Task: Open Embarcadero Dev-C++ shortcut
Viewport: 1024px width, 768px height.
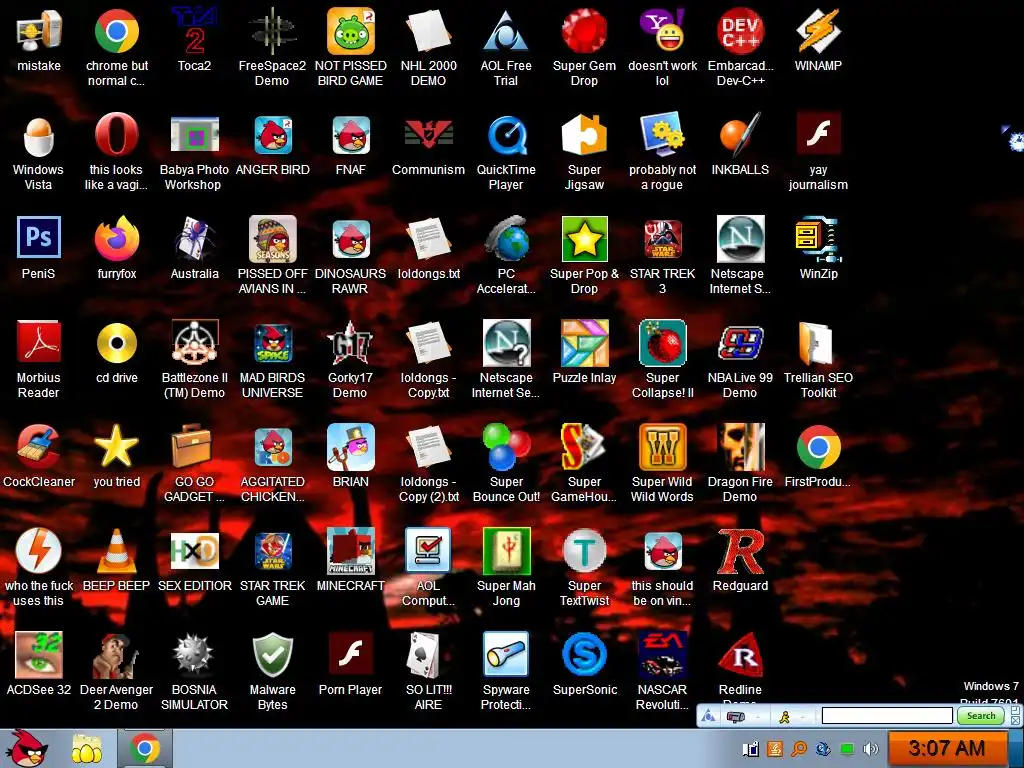Action: coord(740,31)
